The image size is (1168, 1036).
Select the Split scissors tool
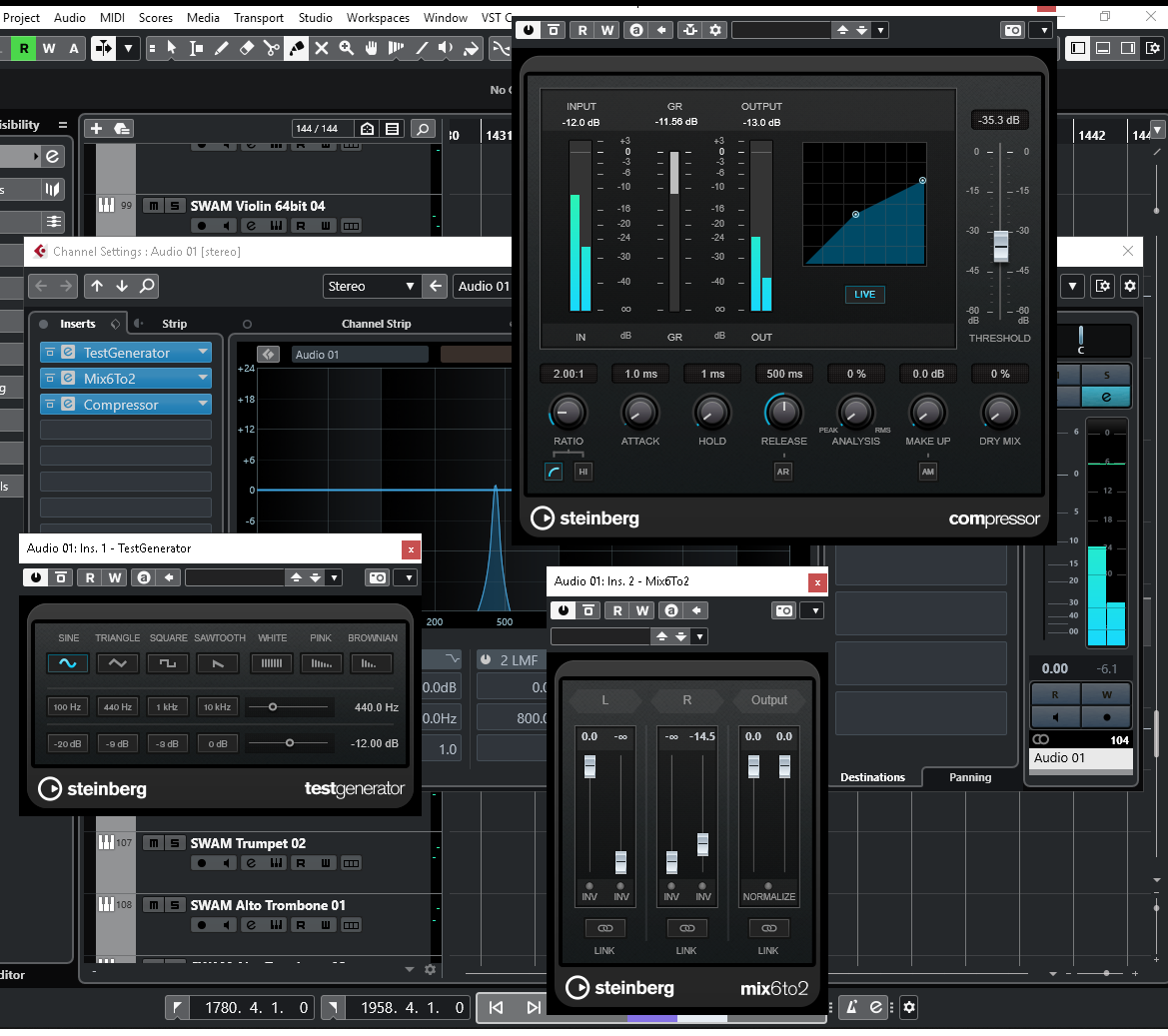click(271, 48)
